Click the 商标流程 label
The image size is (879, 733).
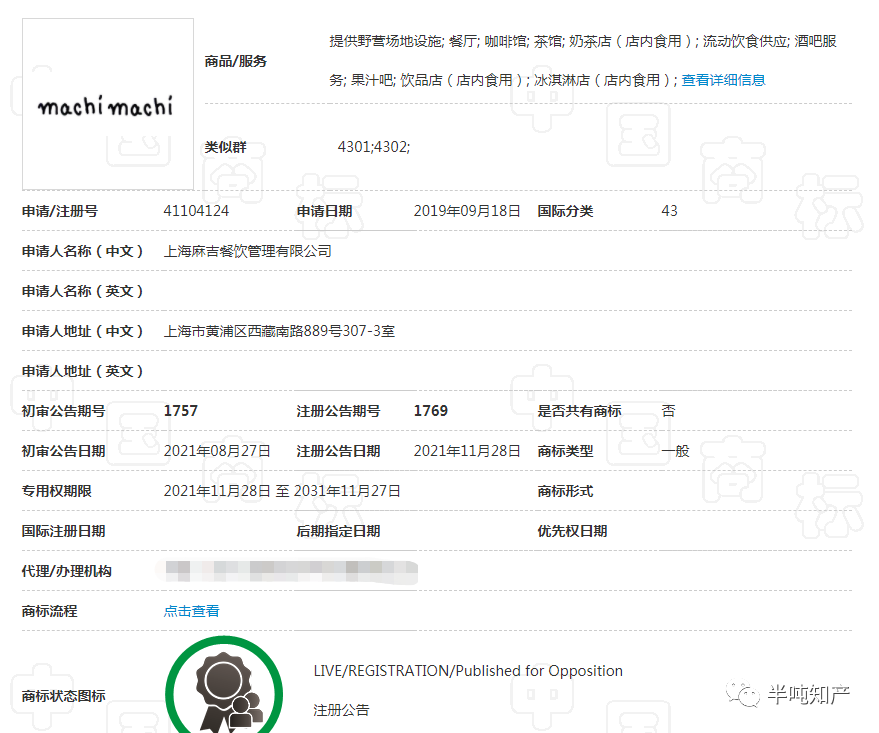pyautogui.click(x=49, y=611)
